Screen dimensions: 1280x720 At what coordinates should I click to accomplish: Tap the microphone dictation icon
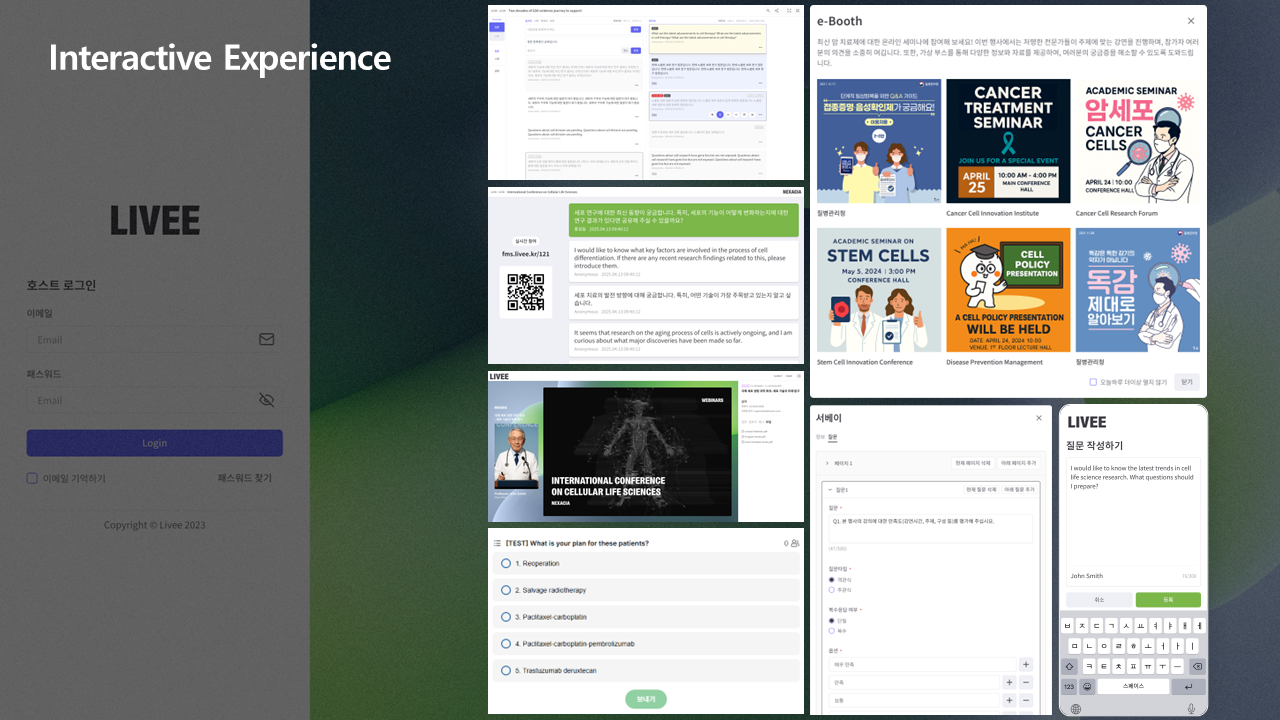pyautogui.click(x=1191, y=708)
